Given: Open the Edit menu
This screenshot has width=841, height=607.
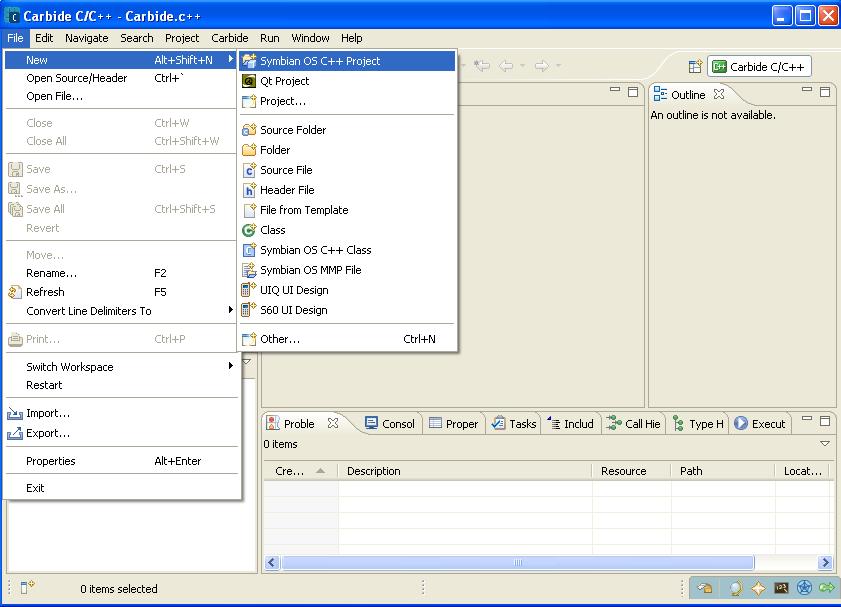Looking at the screenshot, I should point(44,38).
